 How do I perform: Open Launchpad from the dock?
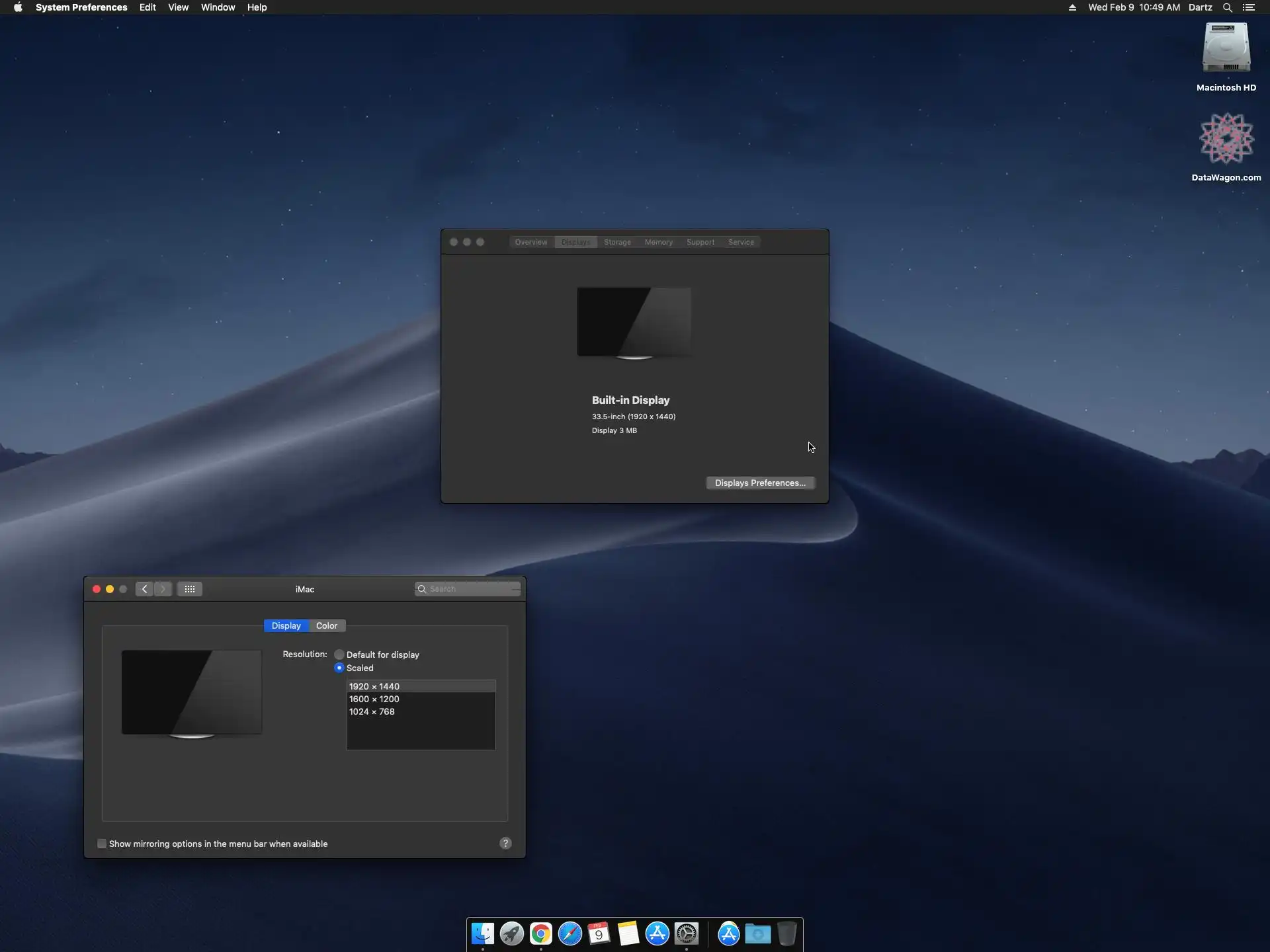[x=511, y=933]
